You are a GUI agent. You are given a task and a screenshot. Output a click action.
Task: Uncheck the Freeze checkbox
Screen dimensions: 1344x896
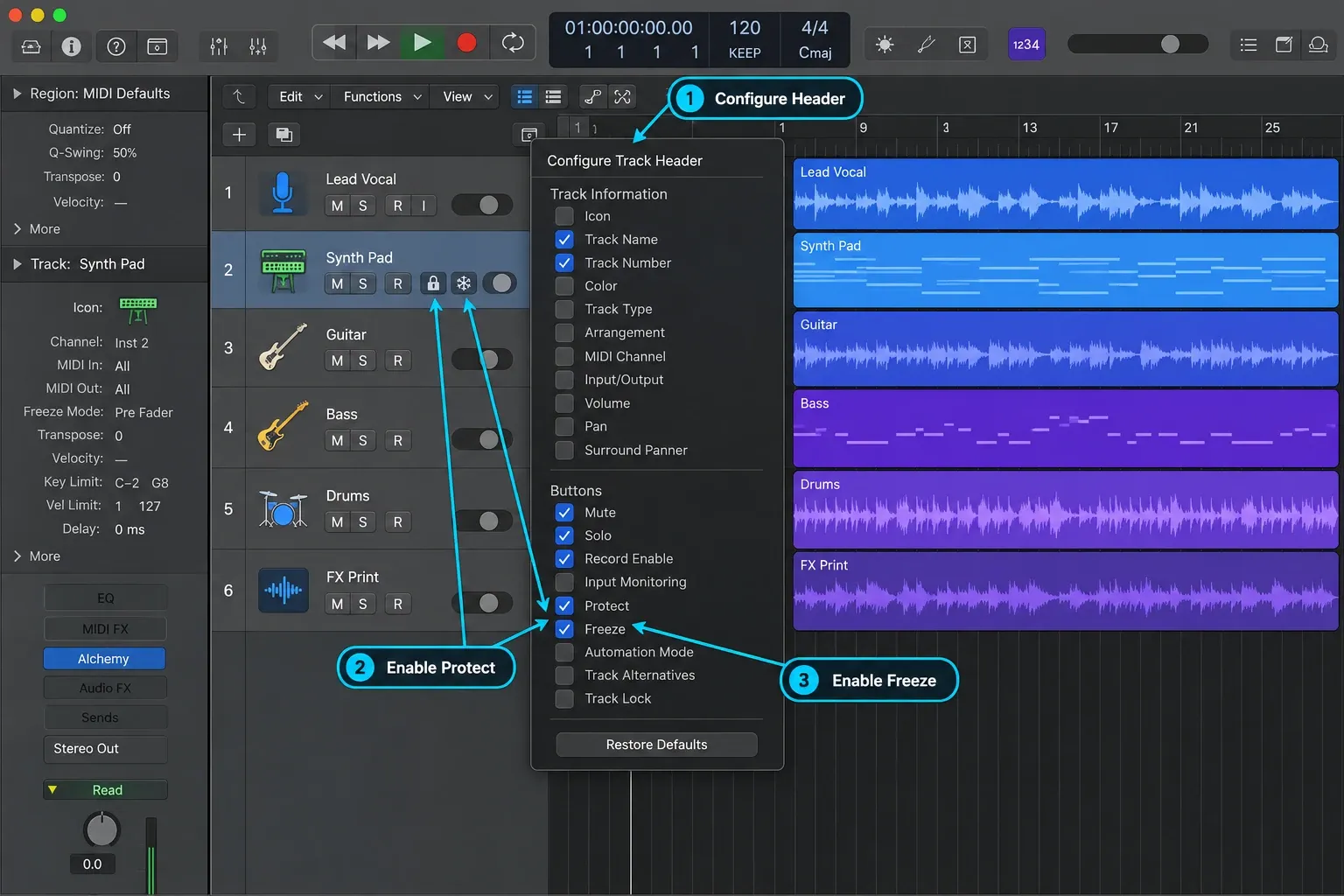(564, 629)
